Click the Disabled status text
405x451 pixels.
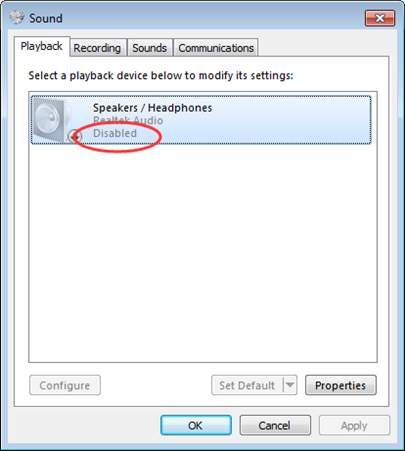tap(115, 133)
